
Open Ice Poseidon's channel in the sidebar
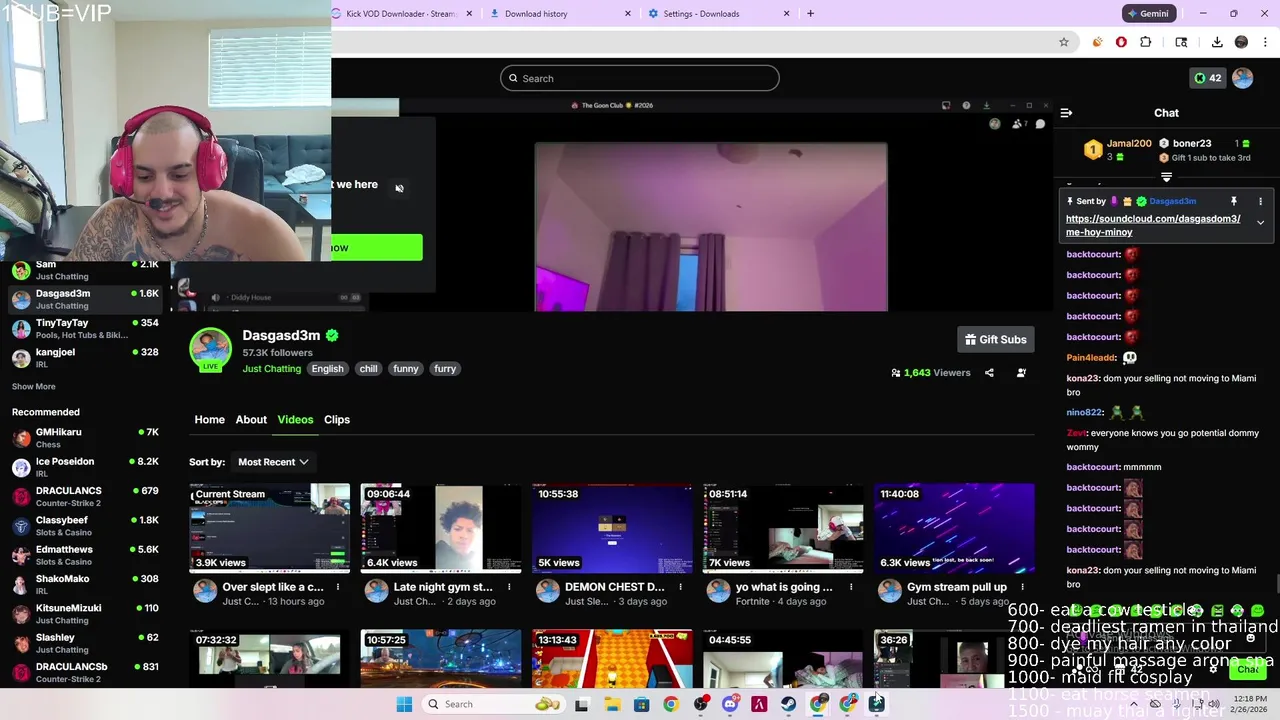click(x=85, y=467)
